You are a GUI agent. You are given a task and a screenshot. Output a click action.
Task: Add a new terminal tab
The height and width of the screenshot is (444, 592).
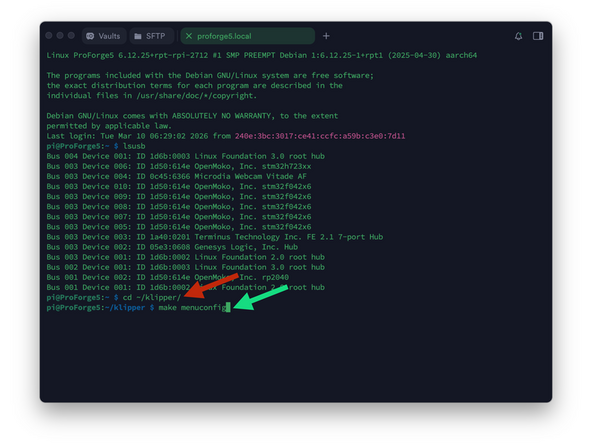click(326, 36)
